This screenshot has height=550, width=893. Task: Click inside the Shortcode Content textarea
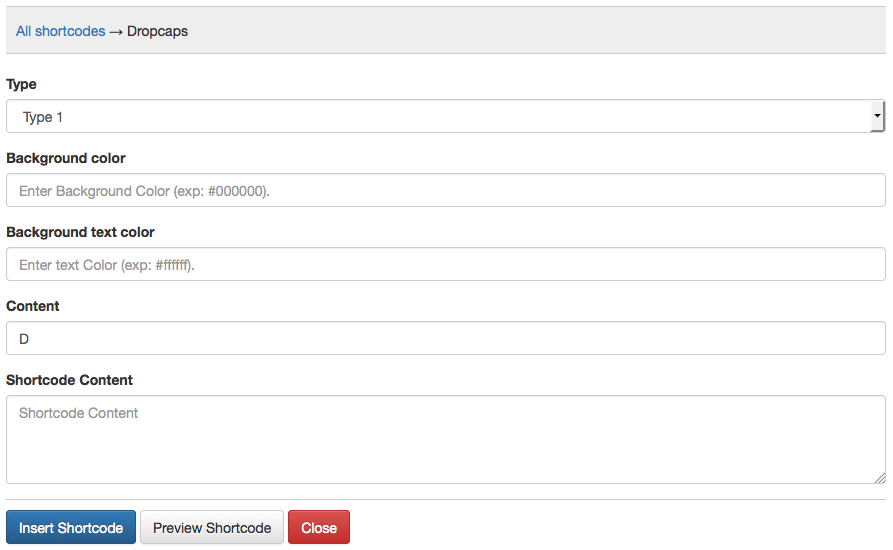pyautogui.click(x=445, y=440)
